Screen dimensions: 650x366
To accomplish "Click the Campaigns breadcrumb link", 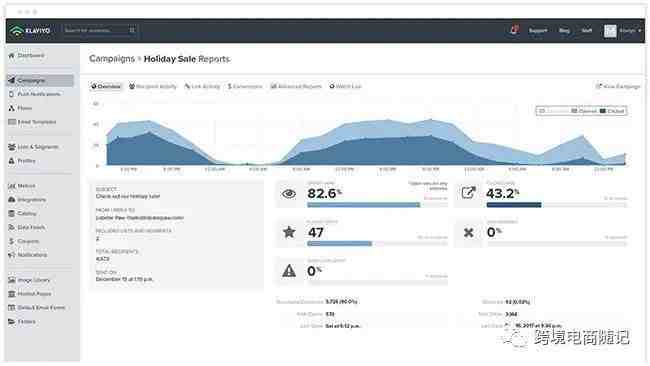I will tap(112, 59).
